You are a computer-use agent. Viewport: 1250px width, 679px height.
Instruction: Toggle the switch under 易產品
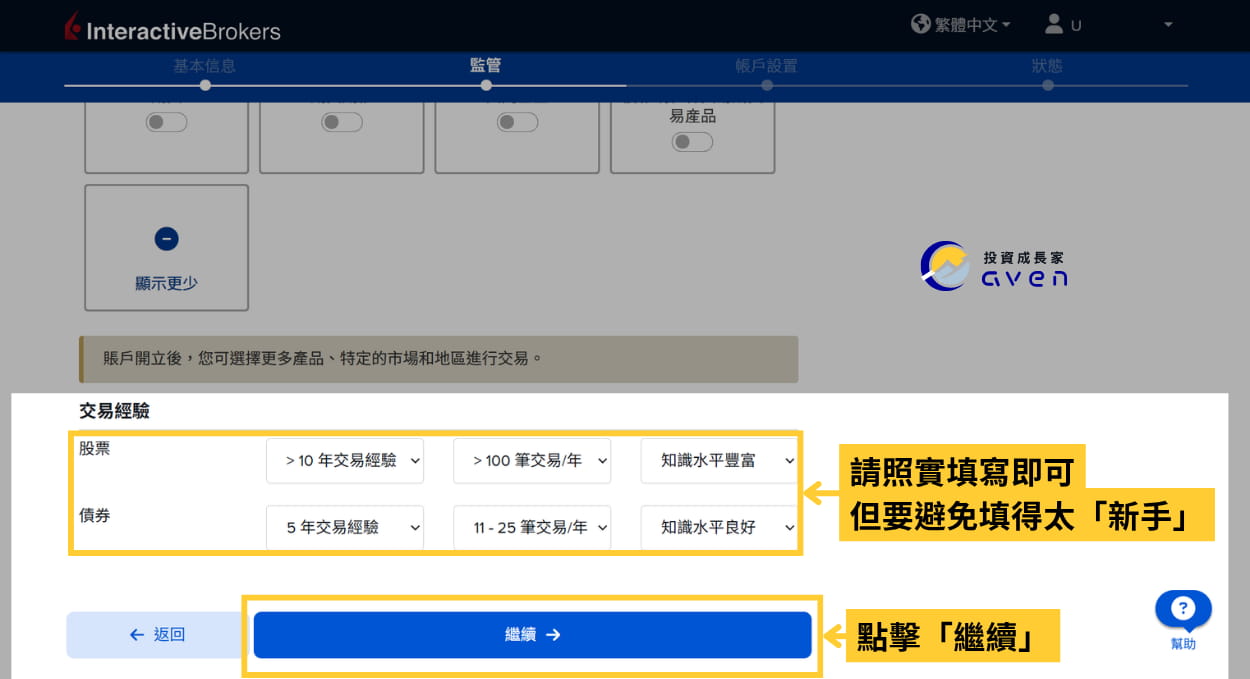(x=692, y=142)
